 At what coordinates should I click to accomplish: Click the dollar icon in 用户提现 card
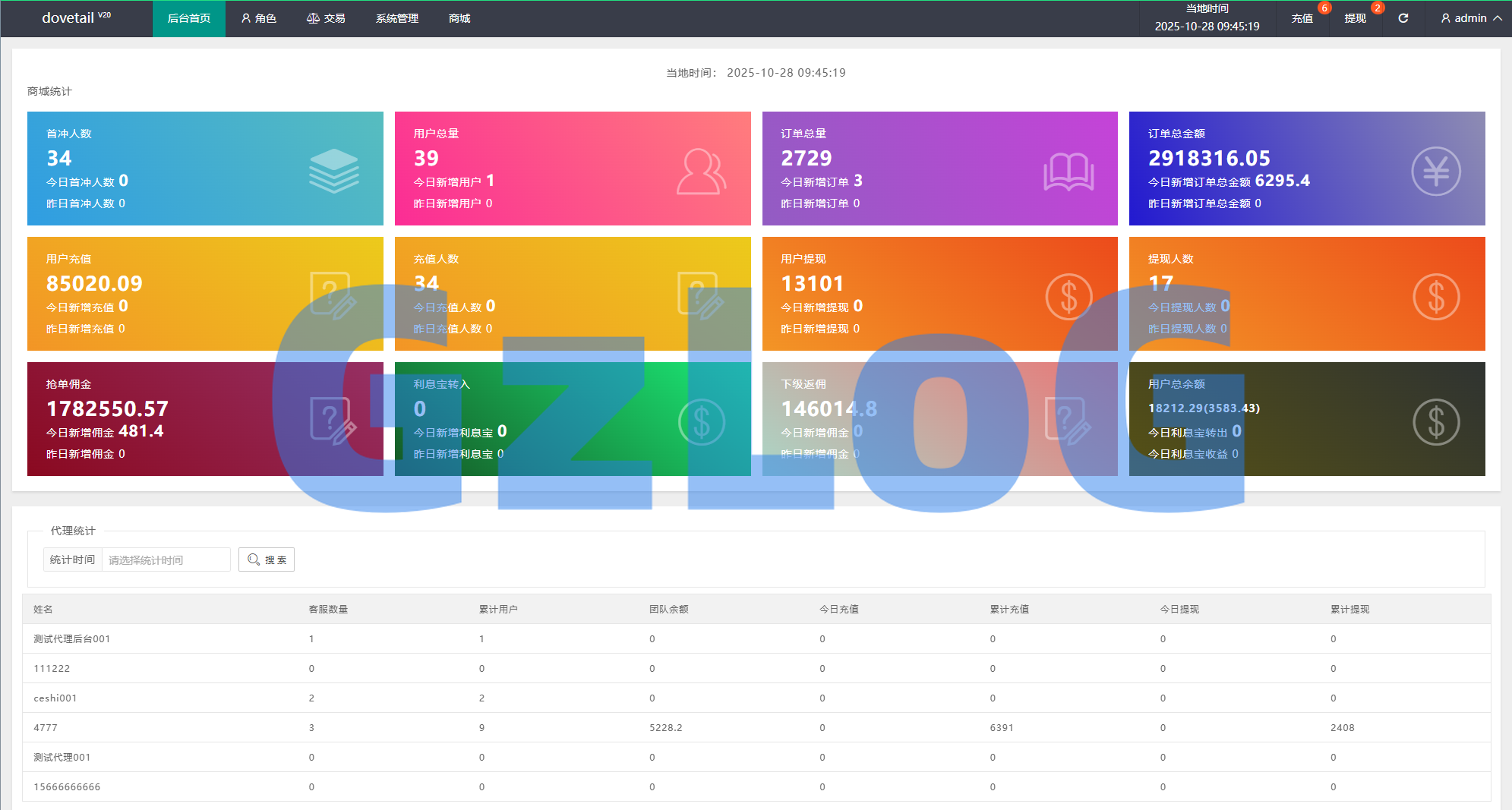(1068, 297)
